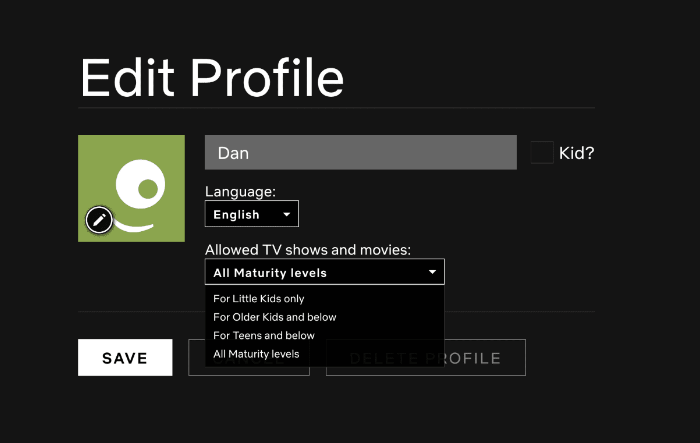Viewport: 700px width, 443px height.
Task: Select For Older Kids and below
Action: (x=275, y=317)
